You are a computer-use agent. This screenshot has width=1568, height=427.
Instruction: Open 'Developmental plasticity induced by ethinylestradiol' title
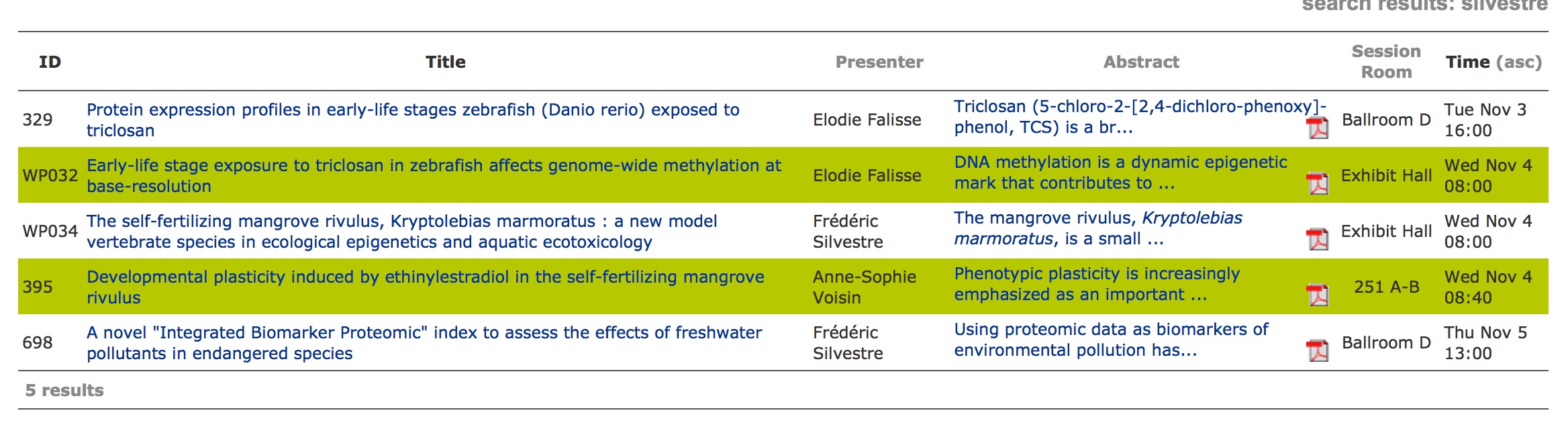(x=426, y=287)
